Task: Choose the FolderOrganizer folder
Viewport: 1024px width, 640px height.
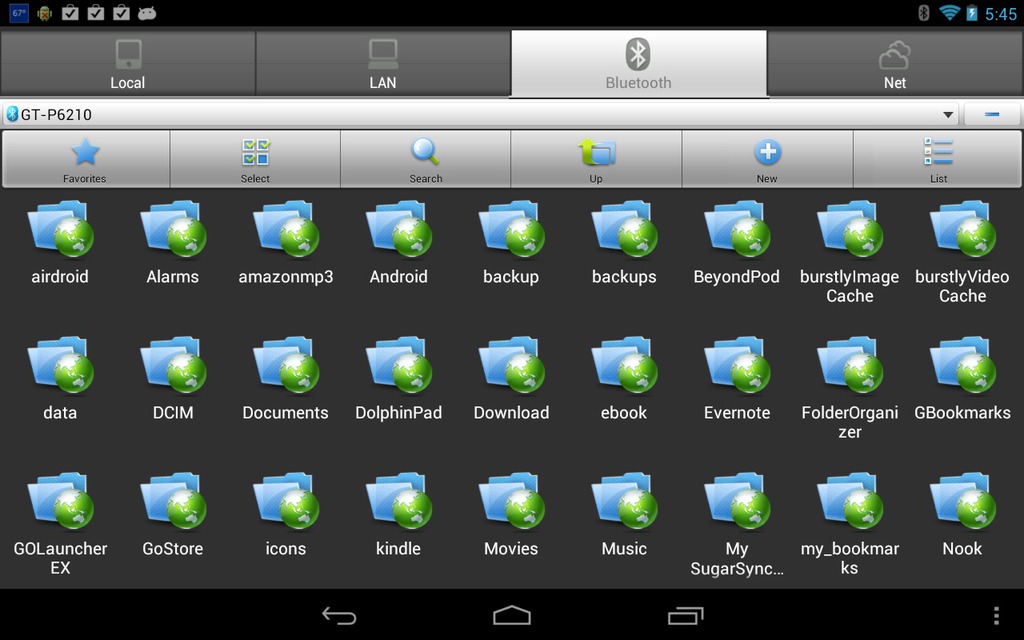Action: tap(850, 388)
